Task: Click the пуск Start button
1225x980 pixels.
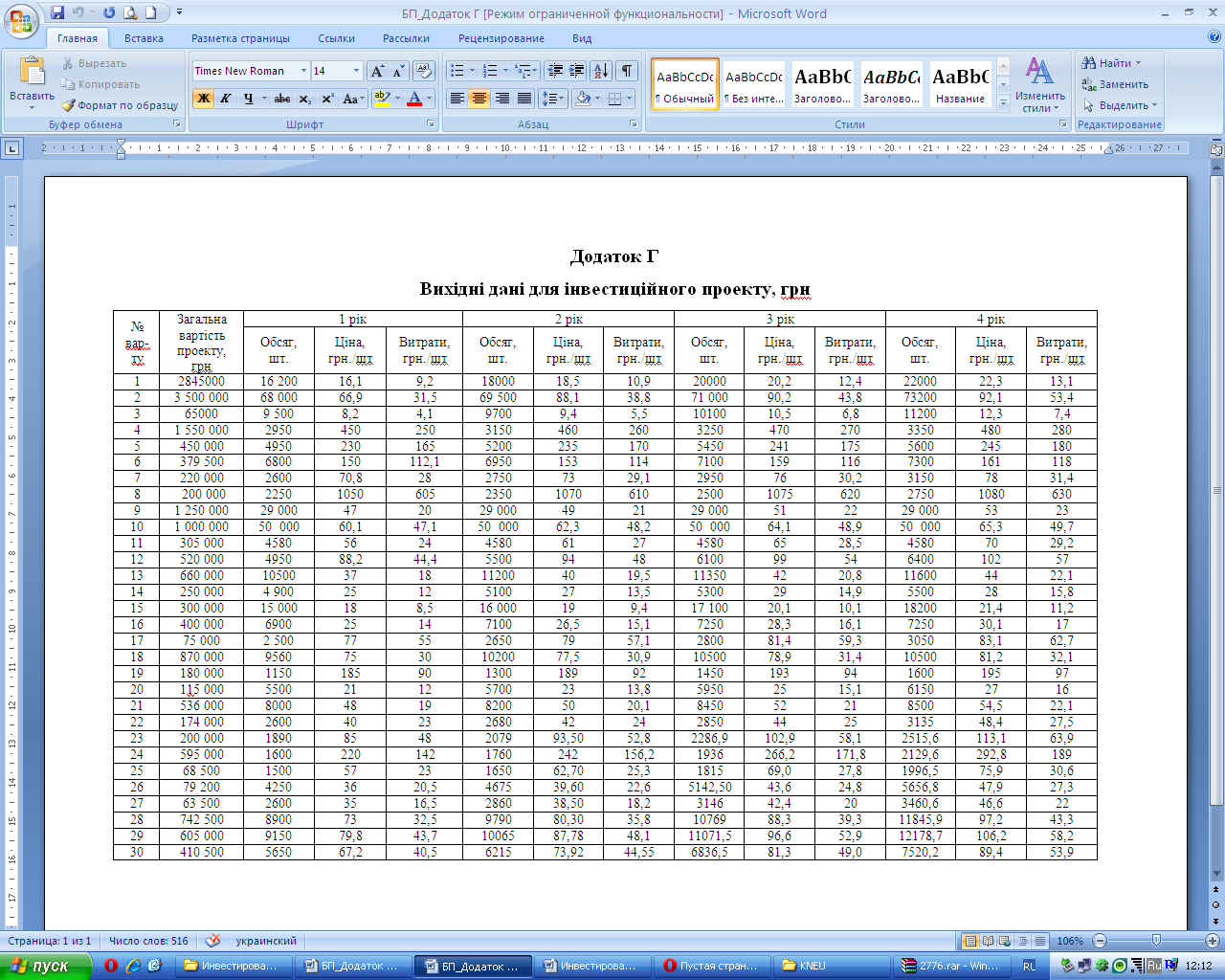Action: 45,966
